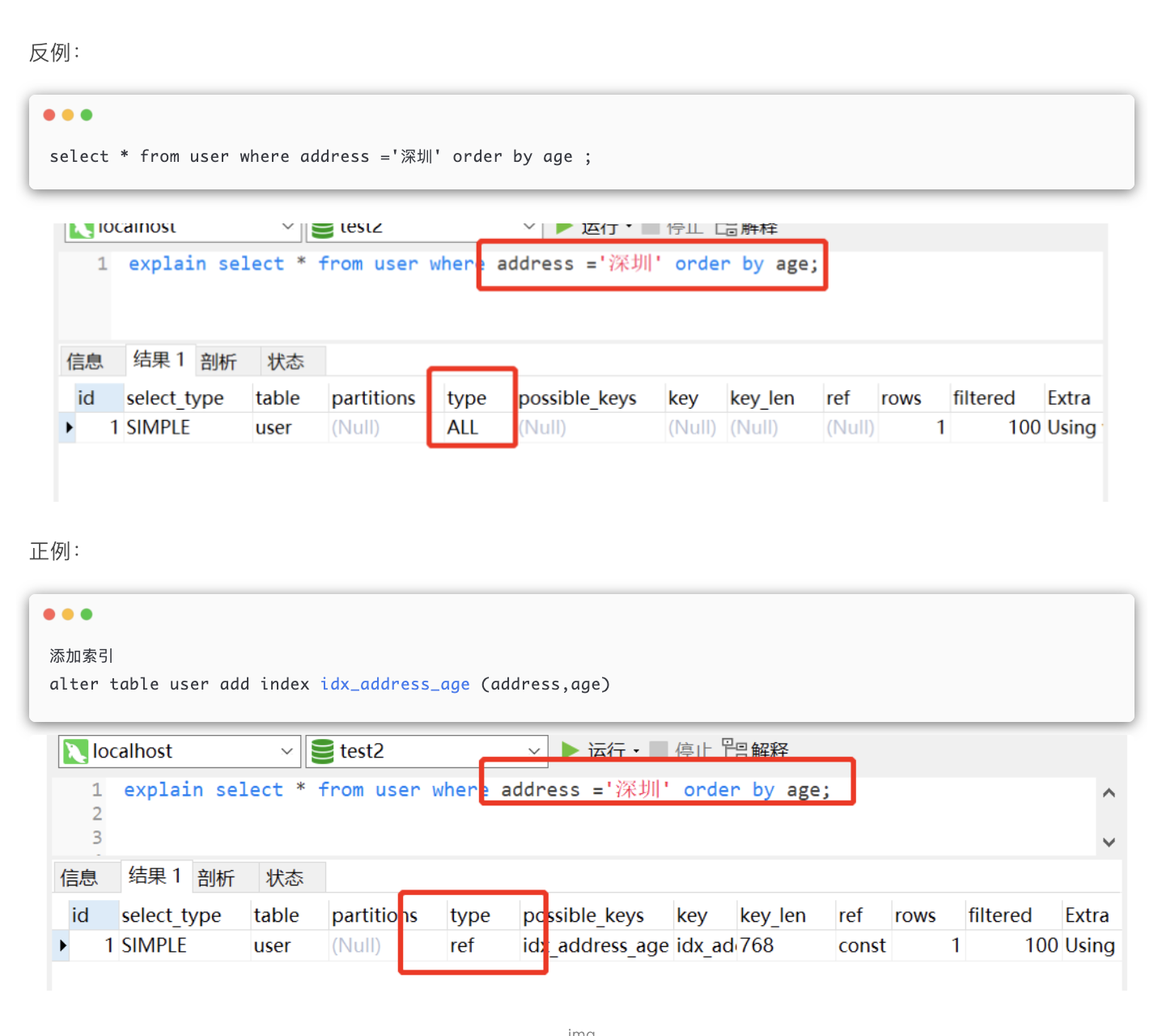Click the key_len cell showing 768

point(757,945)
